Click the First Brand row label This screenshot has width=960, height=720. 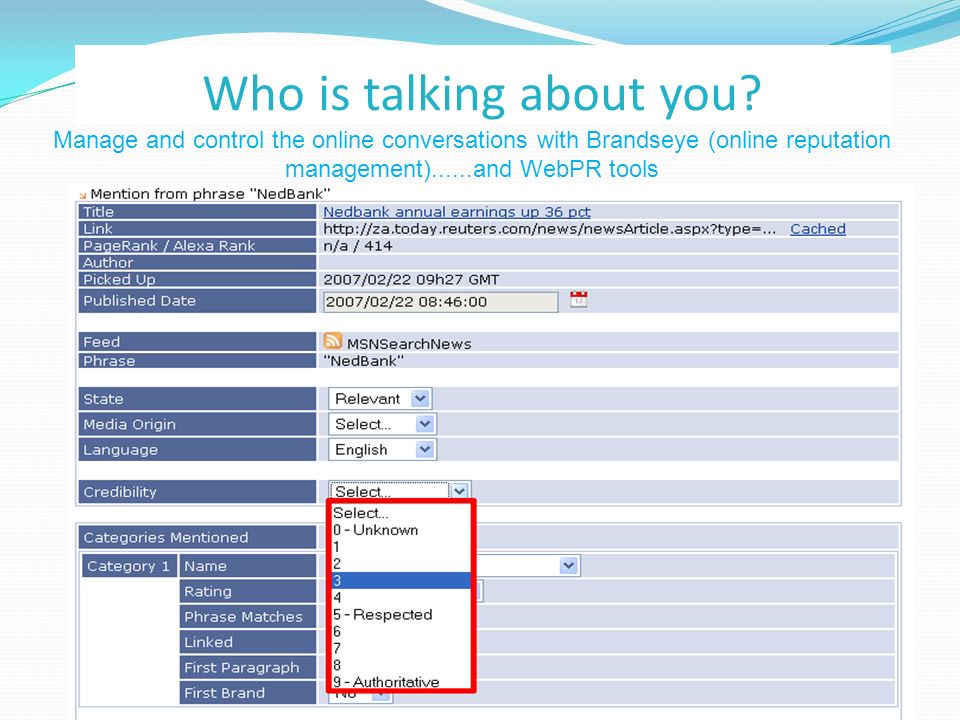[x=247, y=693]
